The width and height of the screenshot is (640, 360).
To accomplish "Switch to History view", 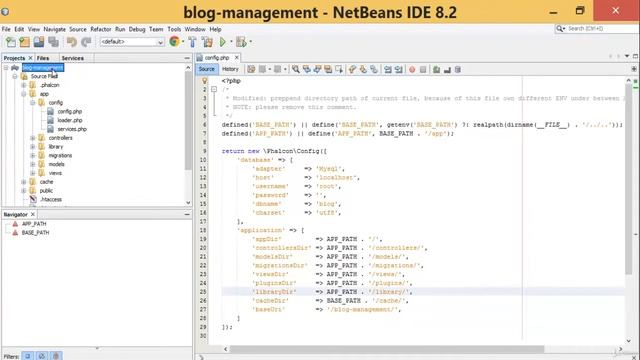I will [230, 69].
